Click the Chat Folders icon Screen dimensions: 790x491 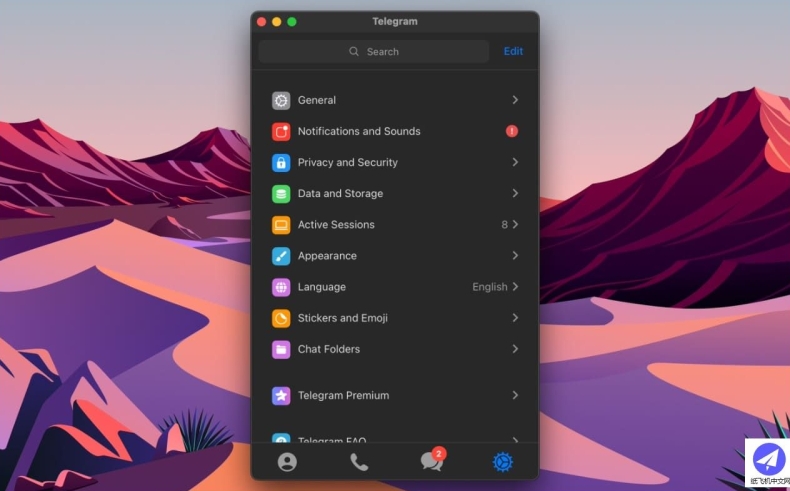click(281, 349)
